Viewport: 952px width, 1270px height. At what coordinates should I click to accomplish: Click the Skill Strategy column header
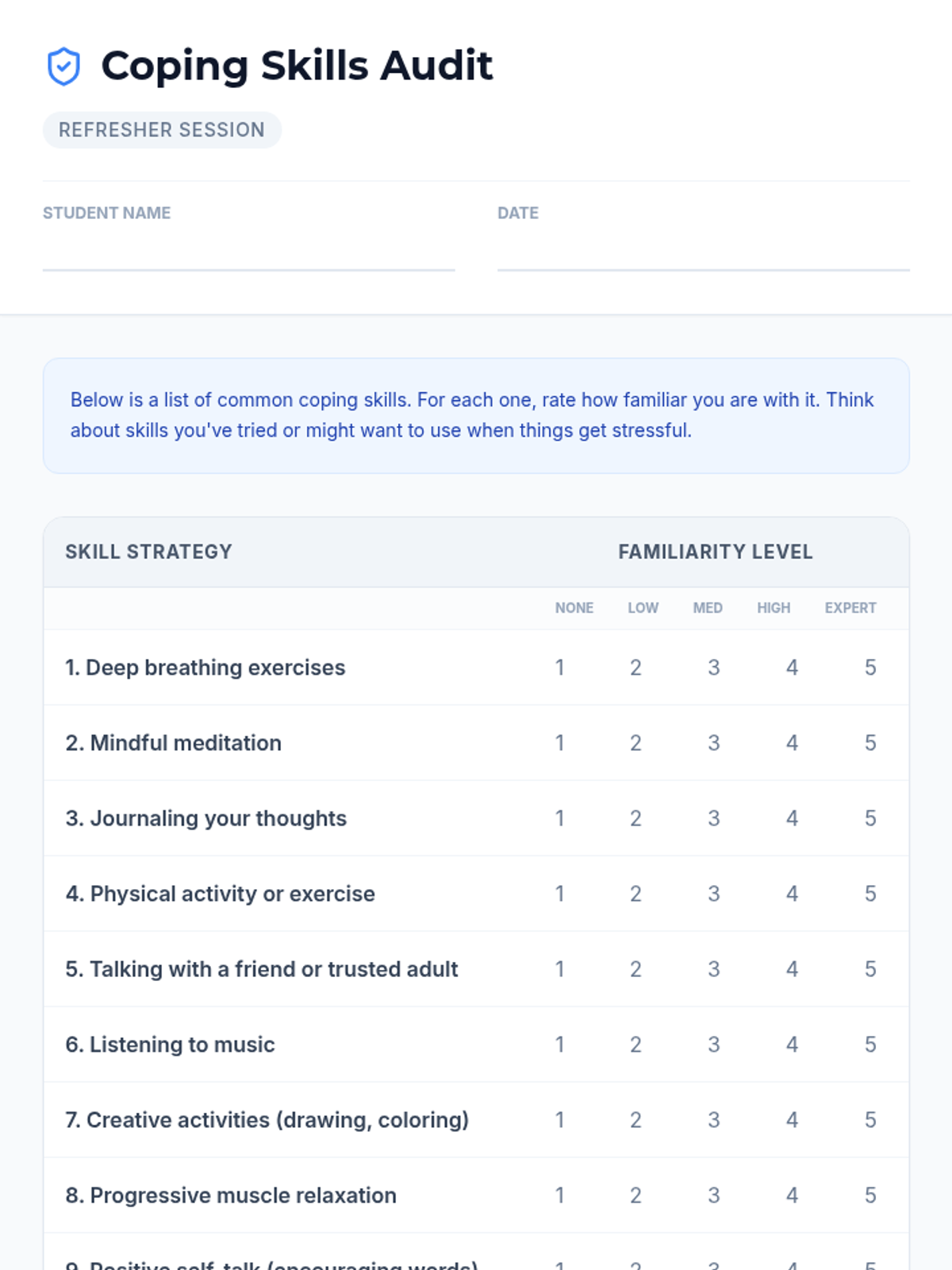tap(148, 552)
